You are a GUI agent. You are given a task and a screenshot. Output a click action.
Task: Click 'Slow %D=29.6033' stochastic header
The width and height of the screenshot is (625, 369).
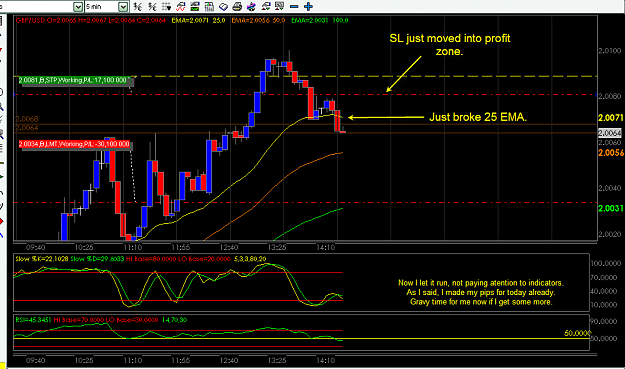(97, 259)
